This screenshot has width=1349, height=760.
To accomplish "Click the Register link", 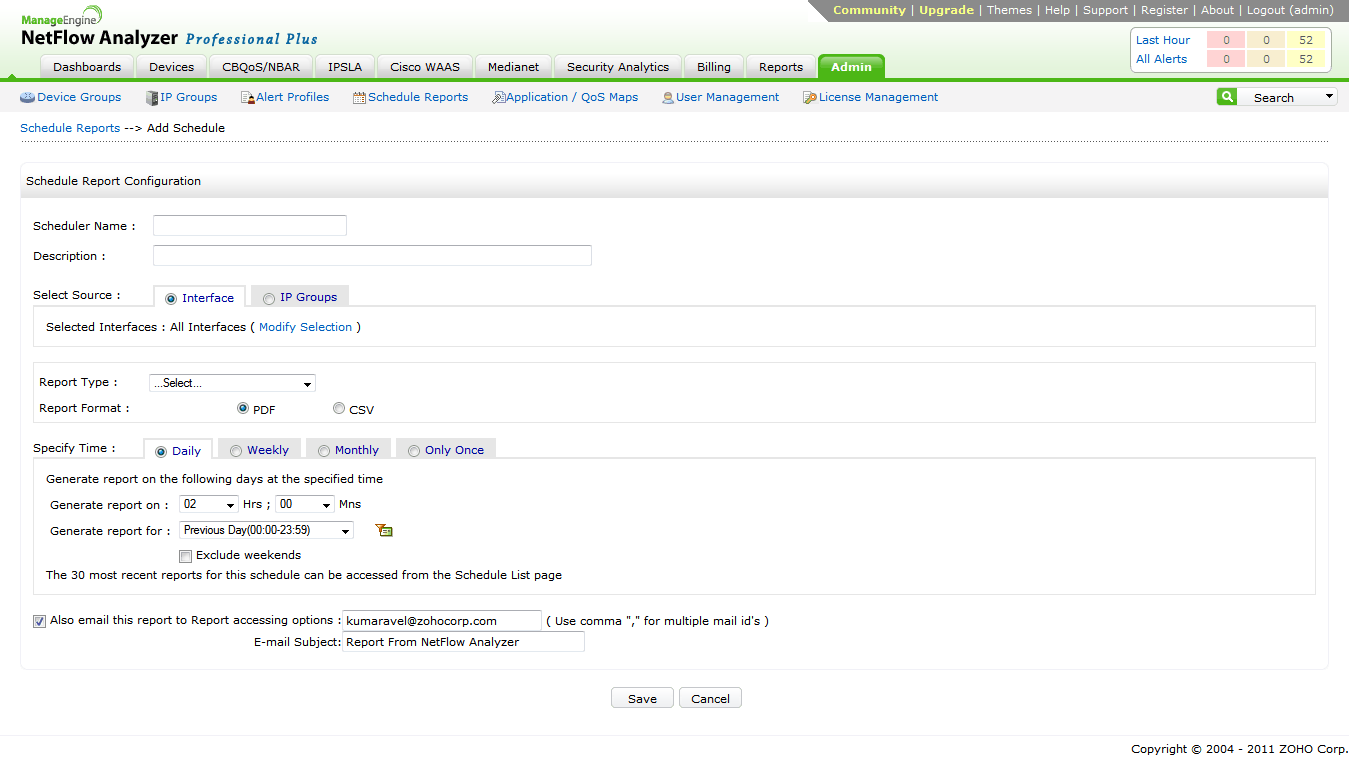I will 1165,10.
